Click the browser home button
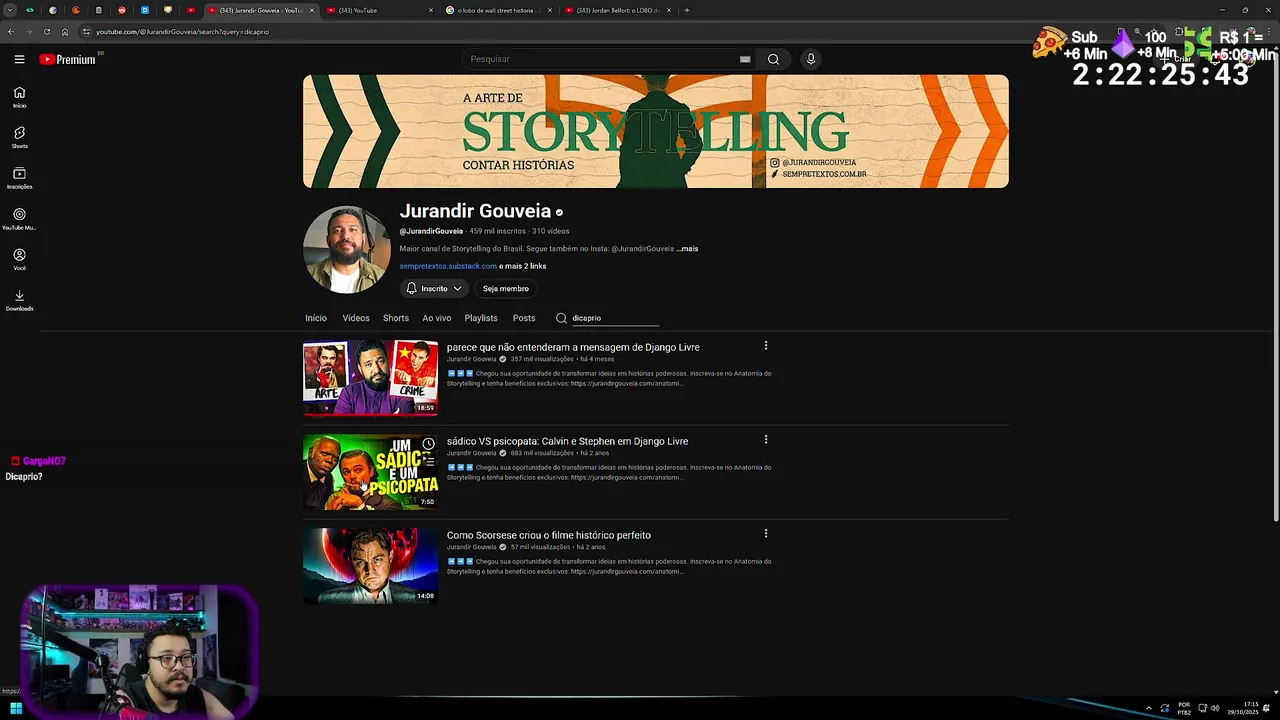This screenshot has height=720, width=1280. click(65, 32)
